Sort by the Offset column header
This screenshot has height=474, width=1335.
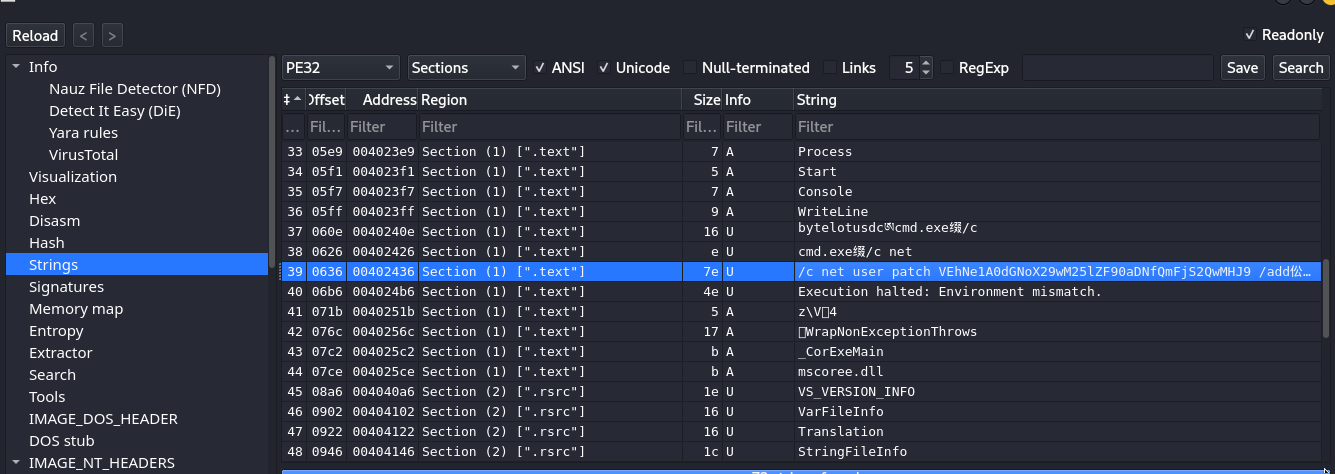(x=326, y=100)
